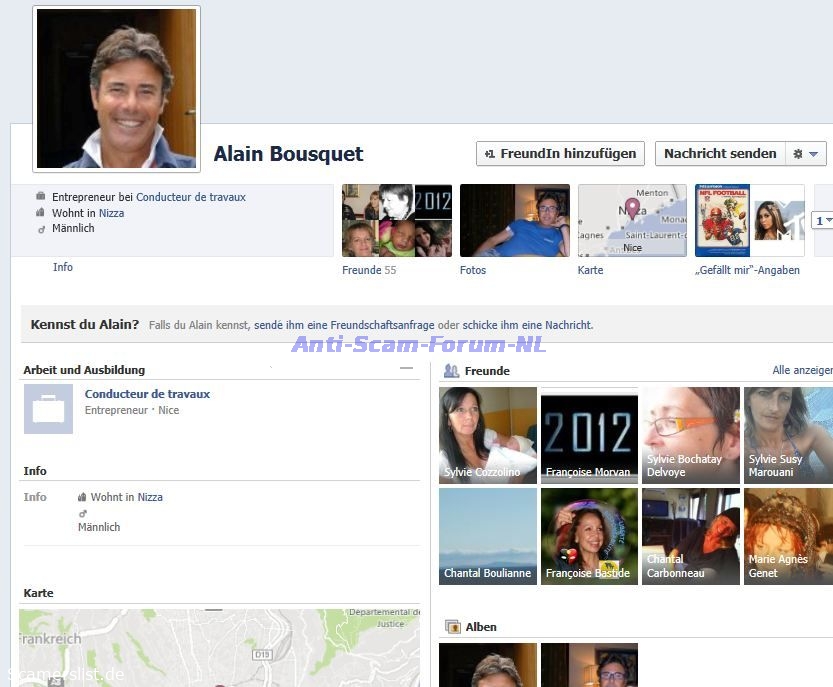The height and width of the screenshot is (687, 833).
Task: Collapse the Arbeit und Ausbildung section
Action: click(406, 369)
